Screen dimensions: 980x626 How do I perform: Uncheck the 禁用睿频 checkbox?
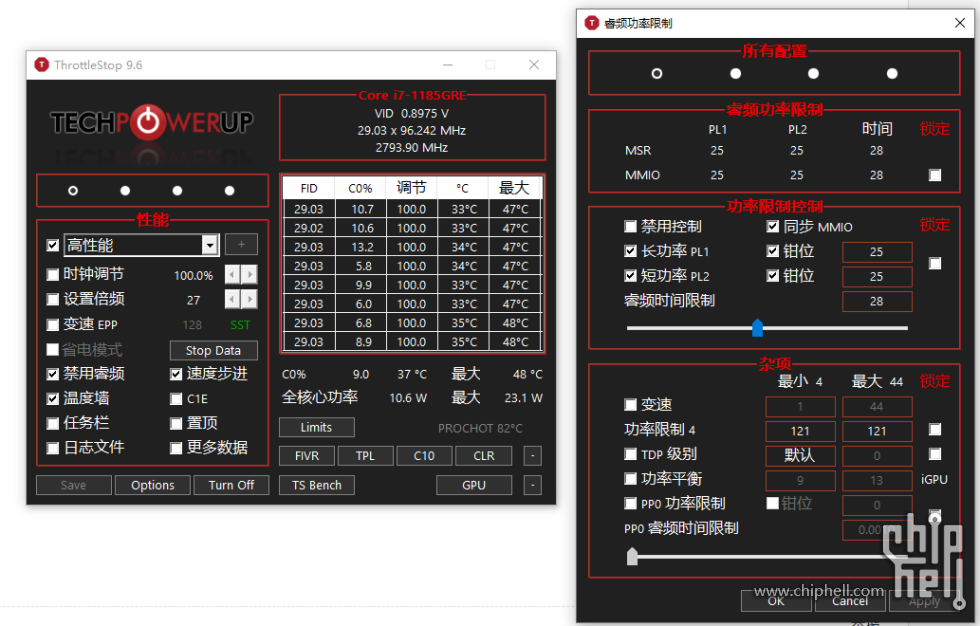coord(52,374)
